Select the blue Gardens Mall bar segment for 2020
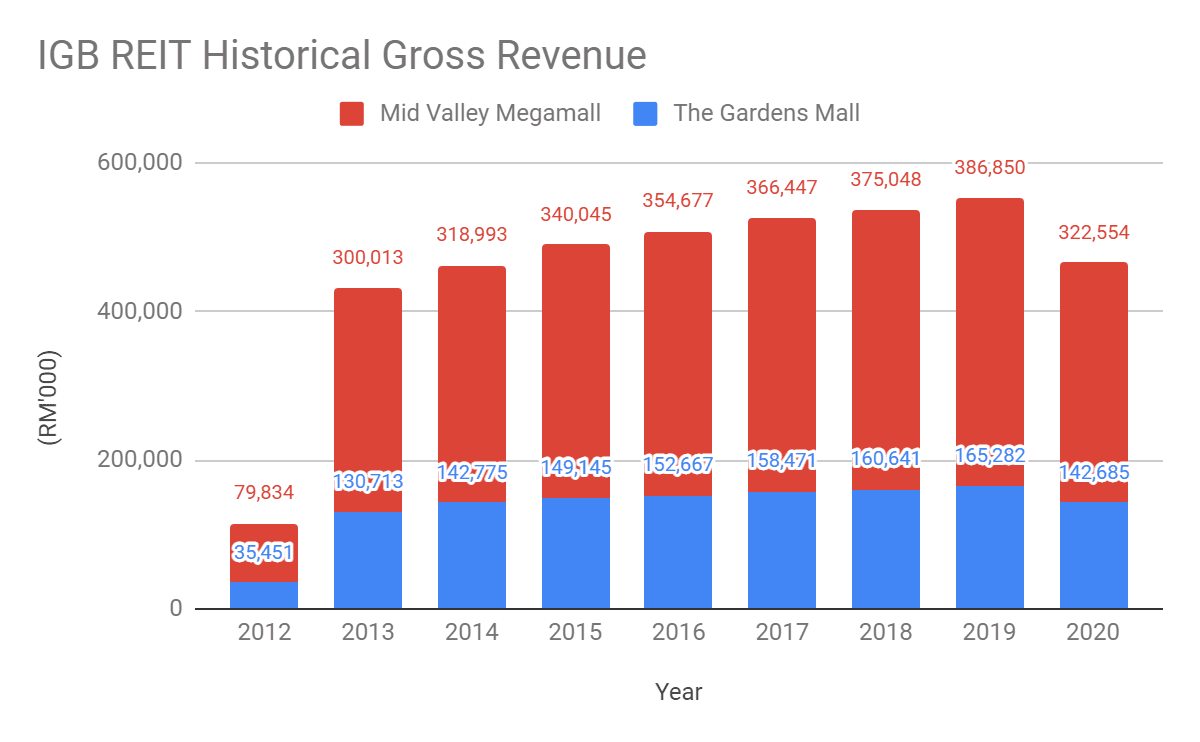 1094,555
